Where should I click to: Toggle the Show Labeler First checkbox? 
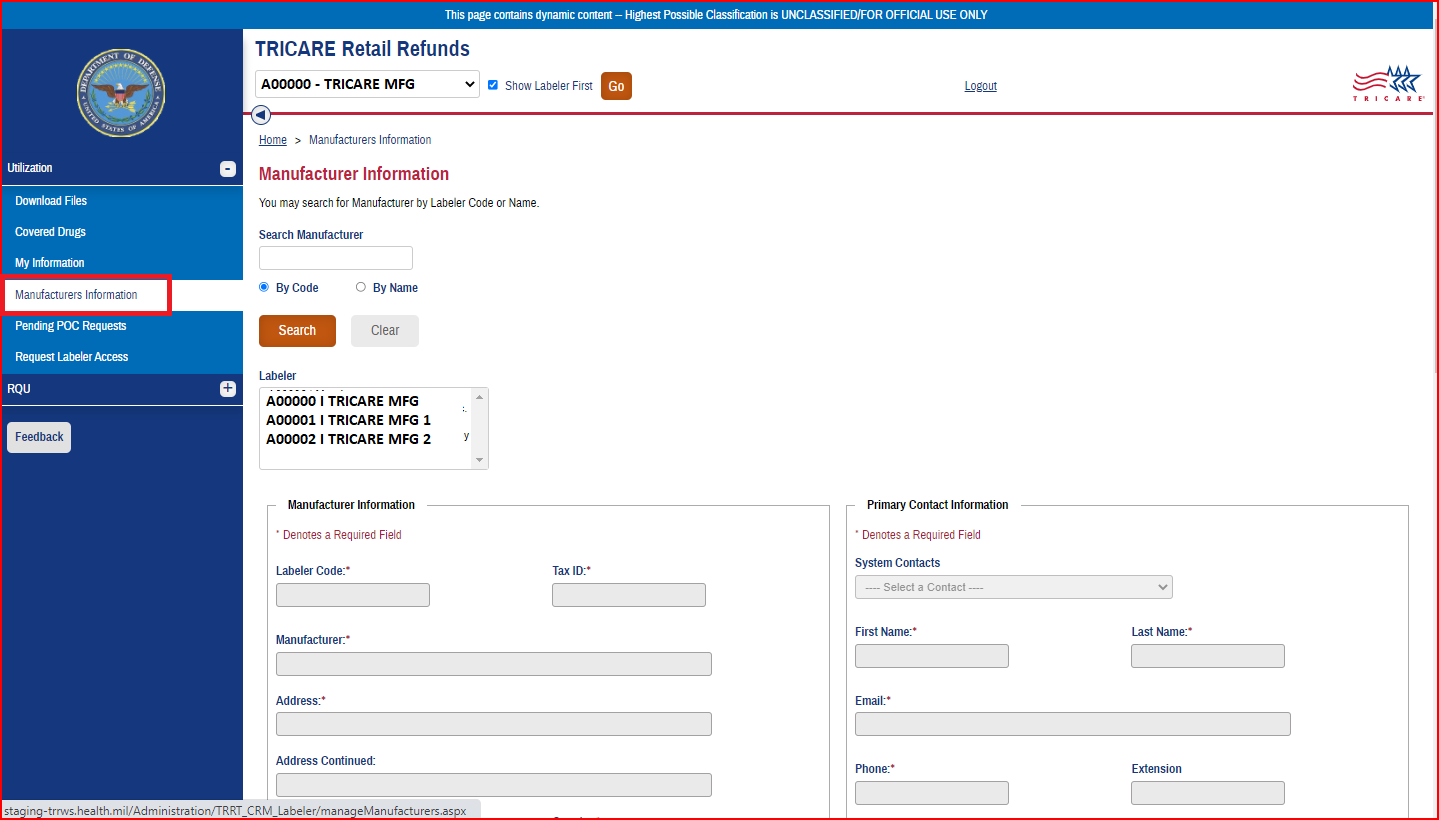[x=493, y=85]
